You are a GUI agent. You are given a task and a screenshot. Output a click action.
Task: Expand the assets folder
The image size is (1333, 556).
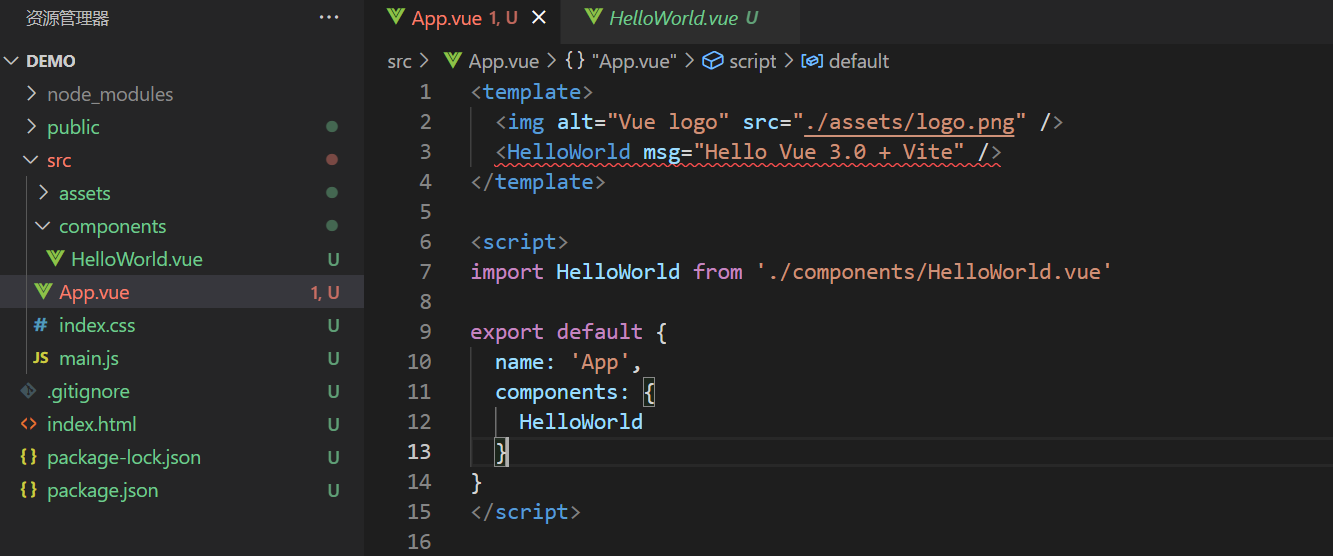(43, 193)
